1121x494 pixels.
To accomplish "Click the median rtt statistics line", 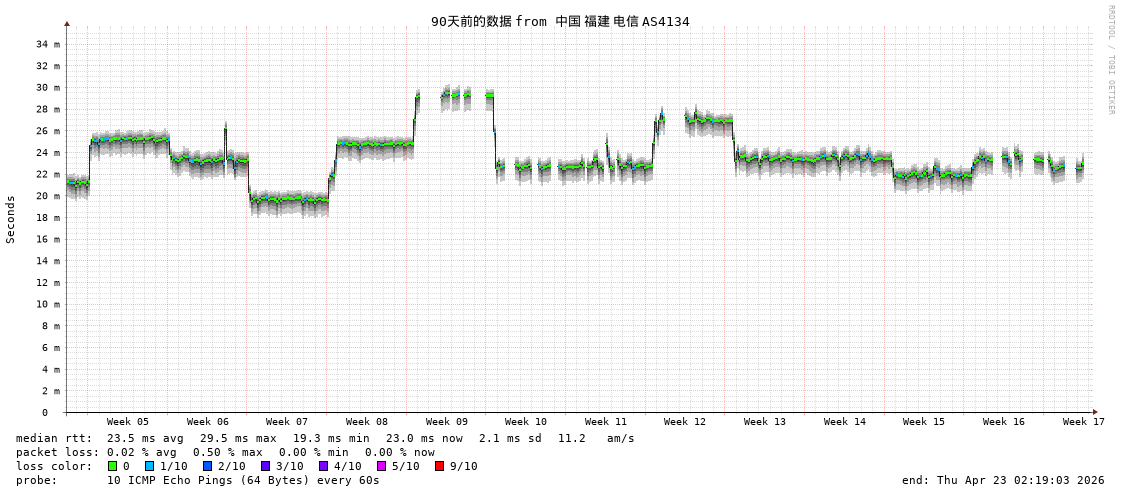I will (325, 438).
